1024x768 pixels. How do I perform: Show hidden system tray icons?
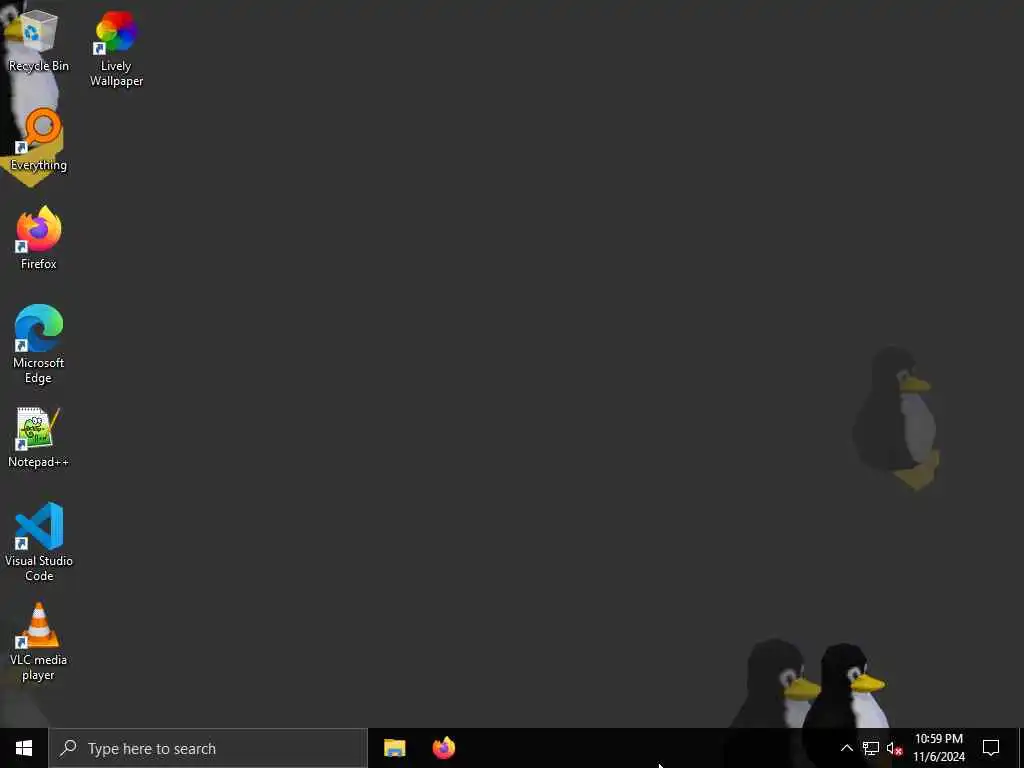pyautogui.click(x=846, y=748)
